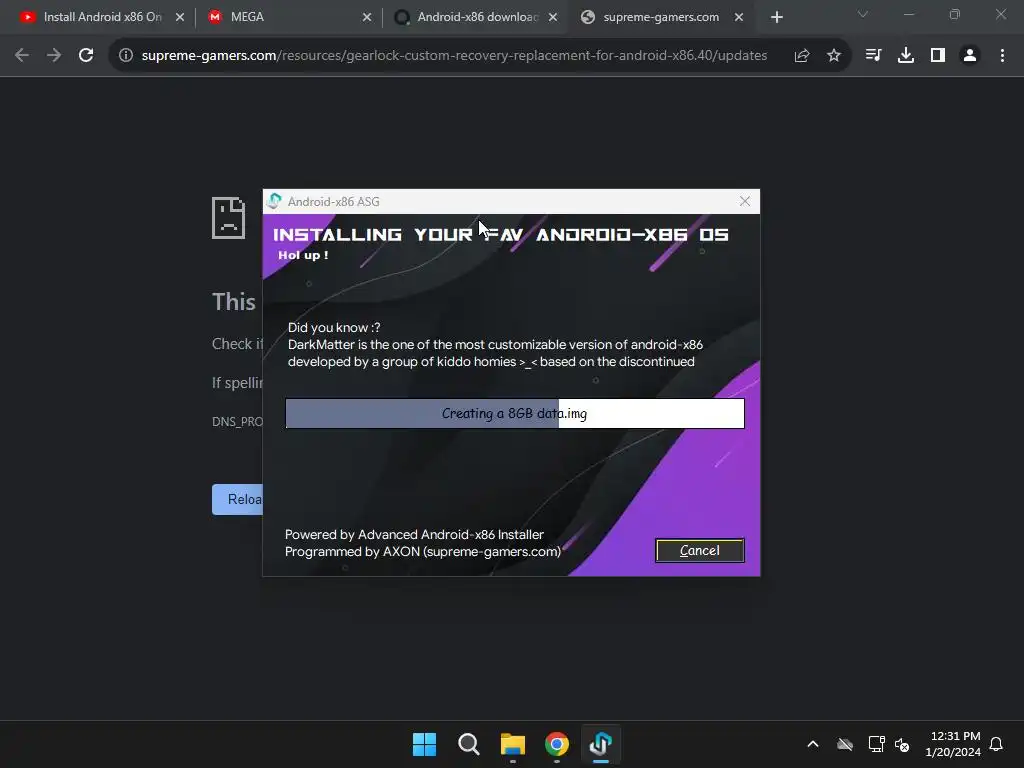
Task: Open the notification bell
Action: pos(996,744)
